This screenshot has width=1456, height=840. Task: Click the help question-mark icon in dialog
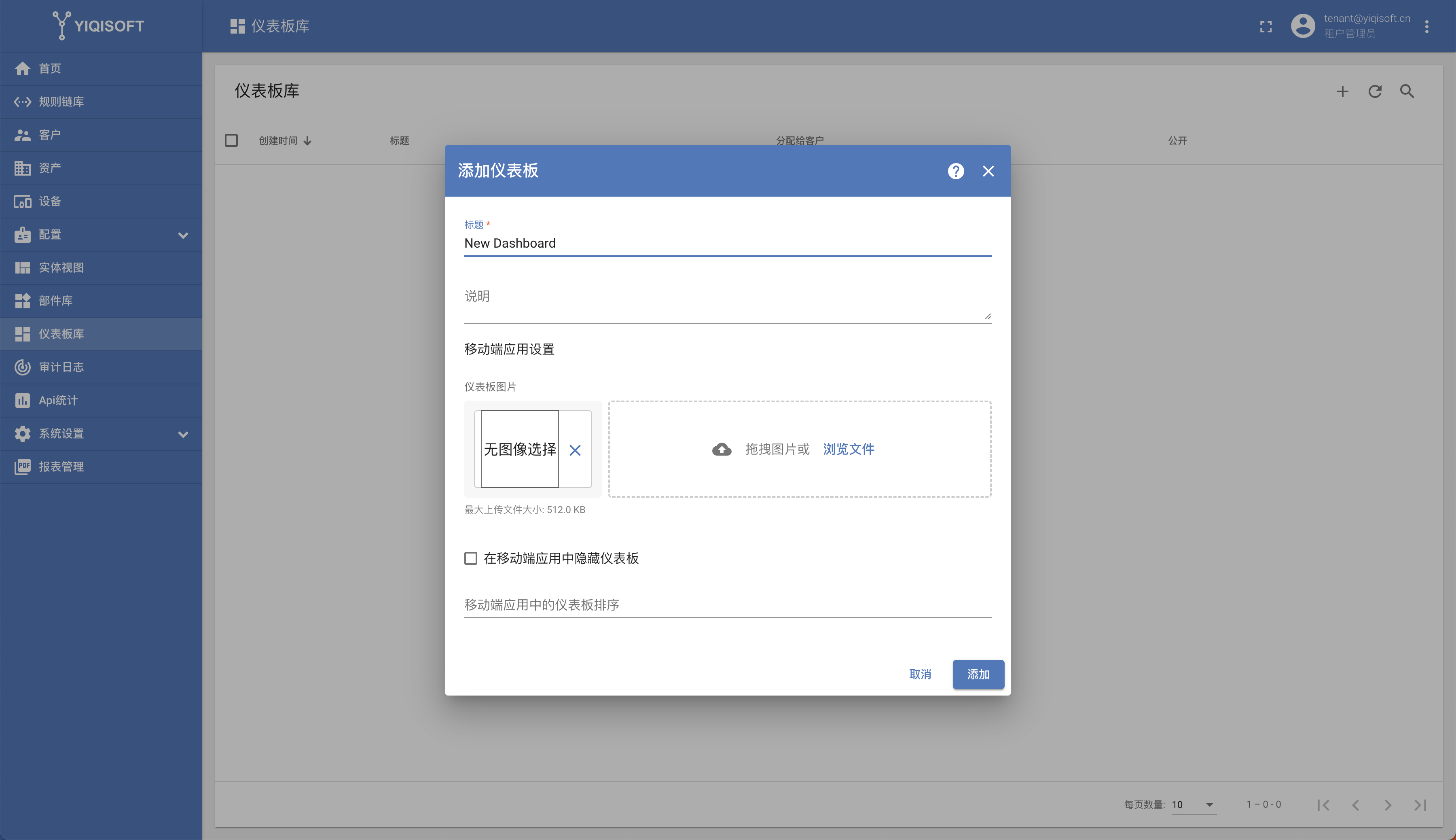955,171
